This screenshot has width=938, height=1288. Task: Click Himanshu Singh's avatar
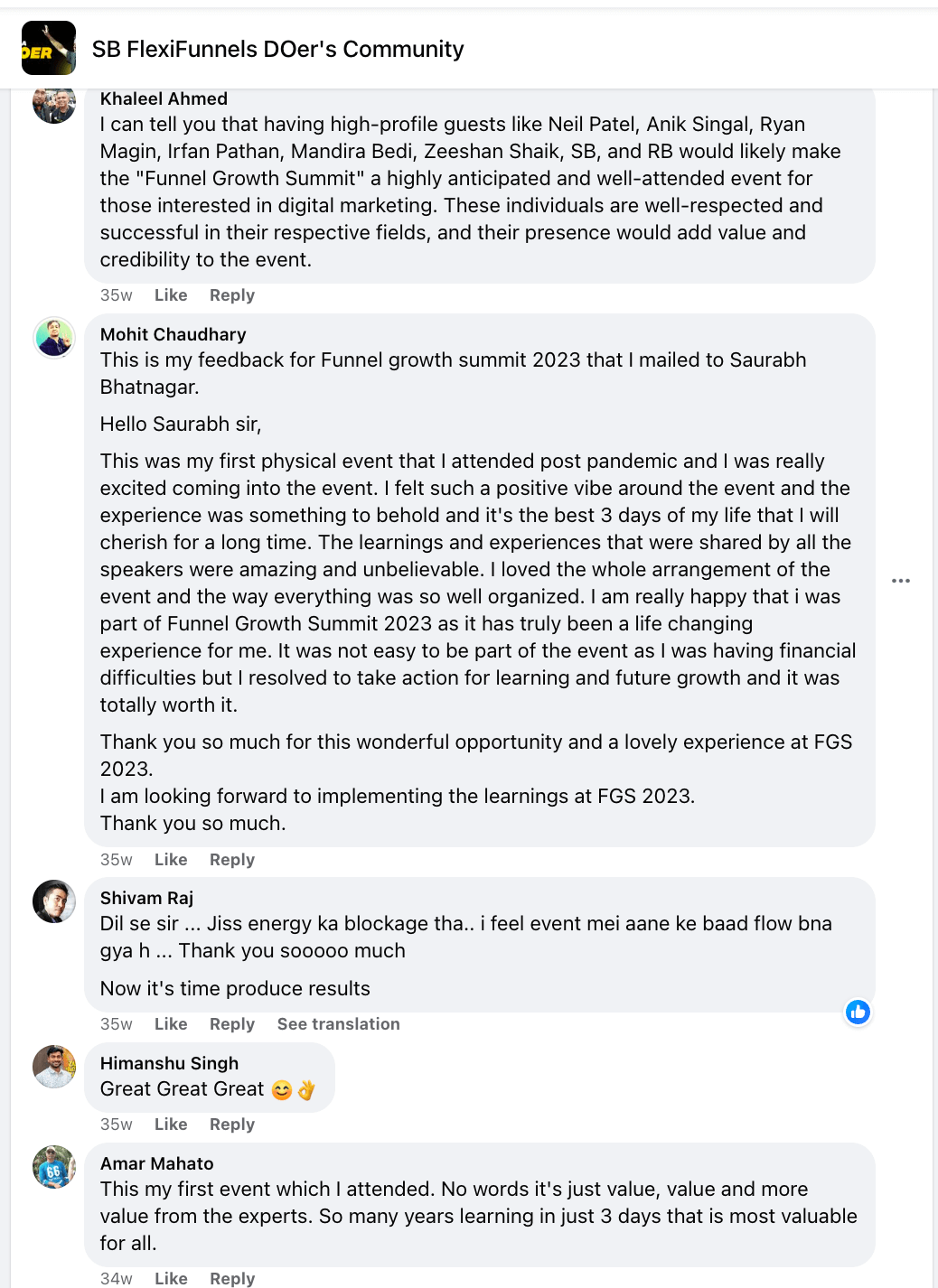(54, 1067)
